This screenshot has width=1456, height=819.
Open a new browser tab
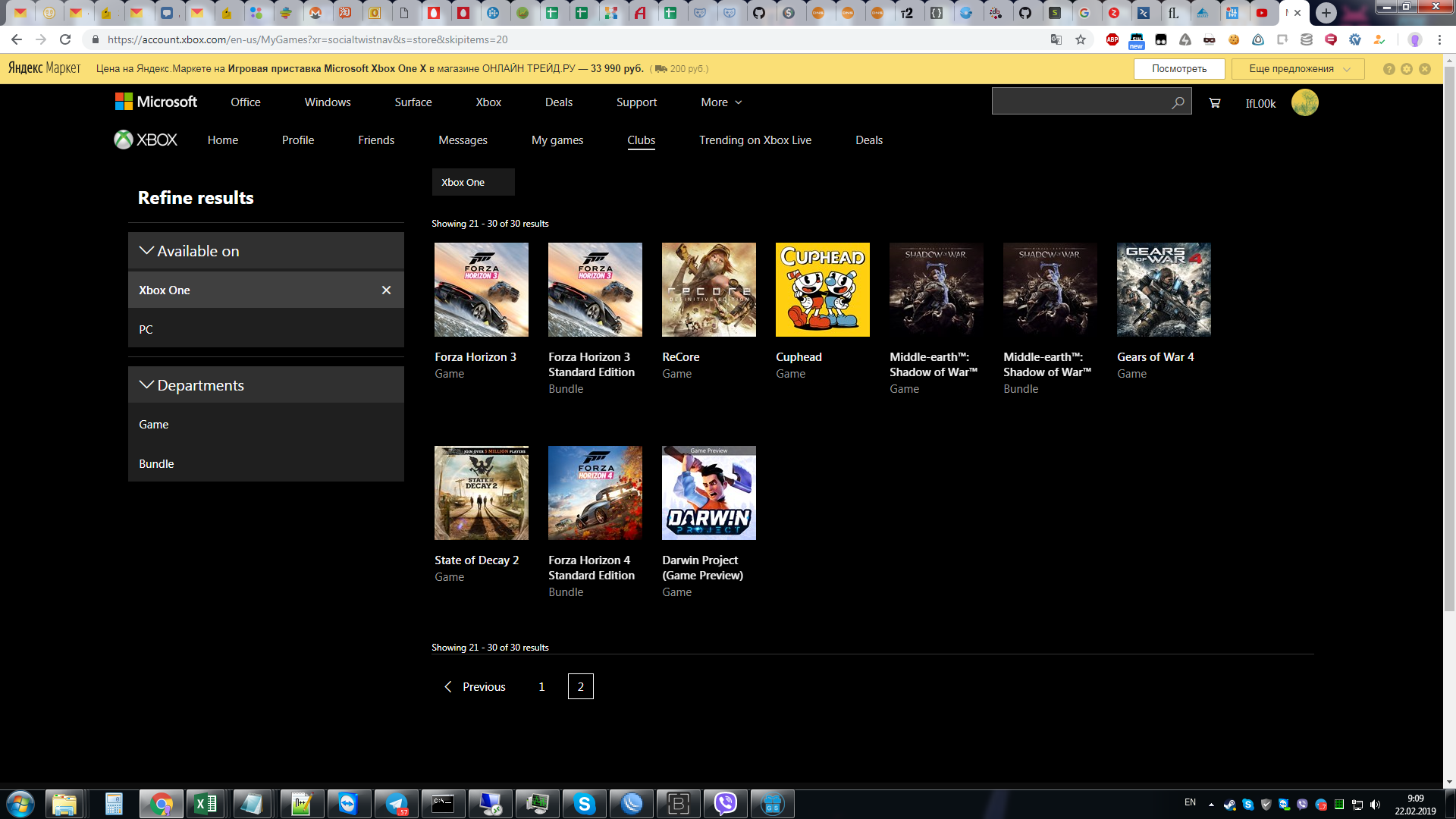(1326, 13)
